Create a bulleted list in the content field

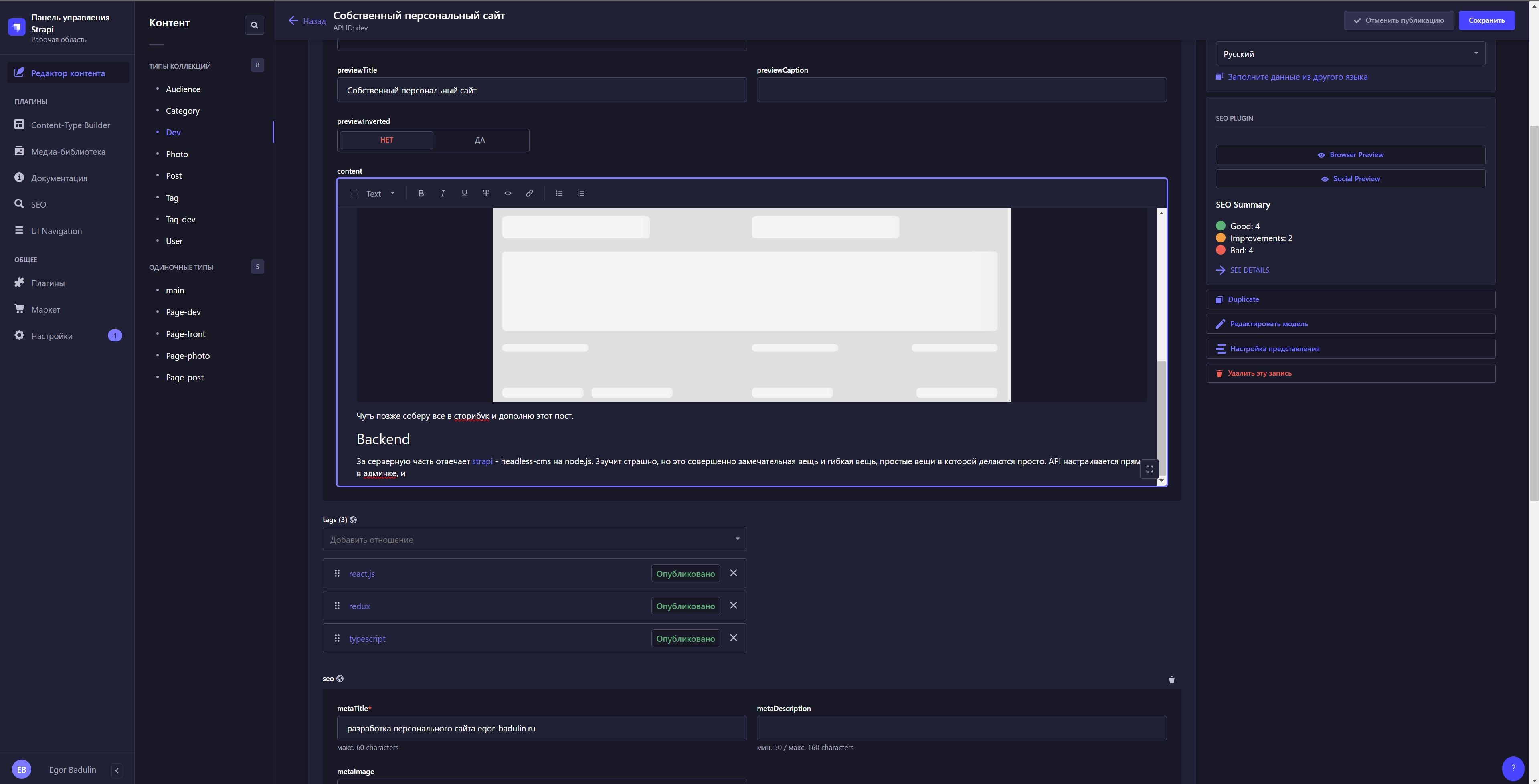[558, 193]
